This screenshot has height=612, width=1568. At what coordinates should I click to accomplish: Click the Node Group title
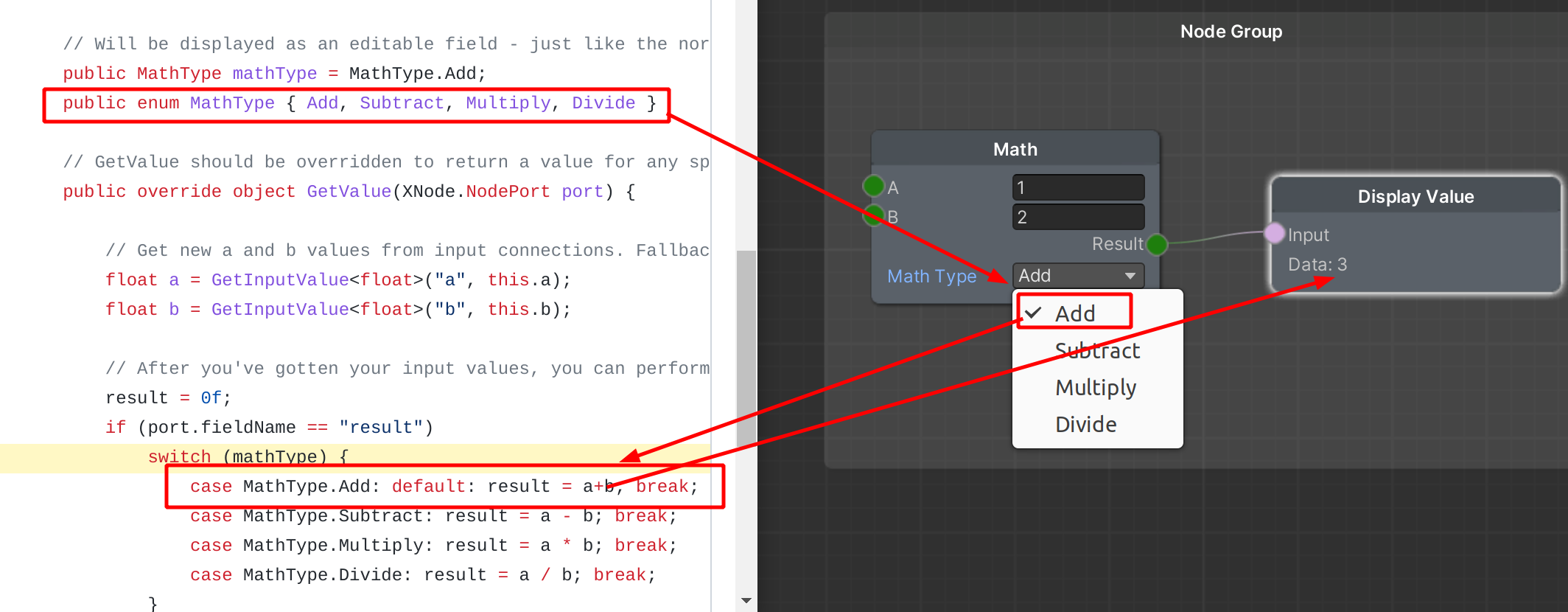tap(1231, 32)
